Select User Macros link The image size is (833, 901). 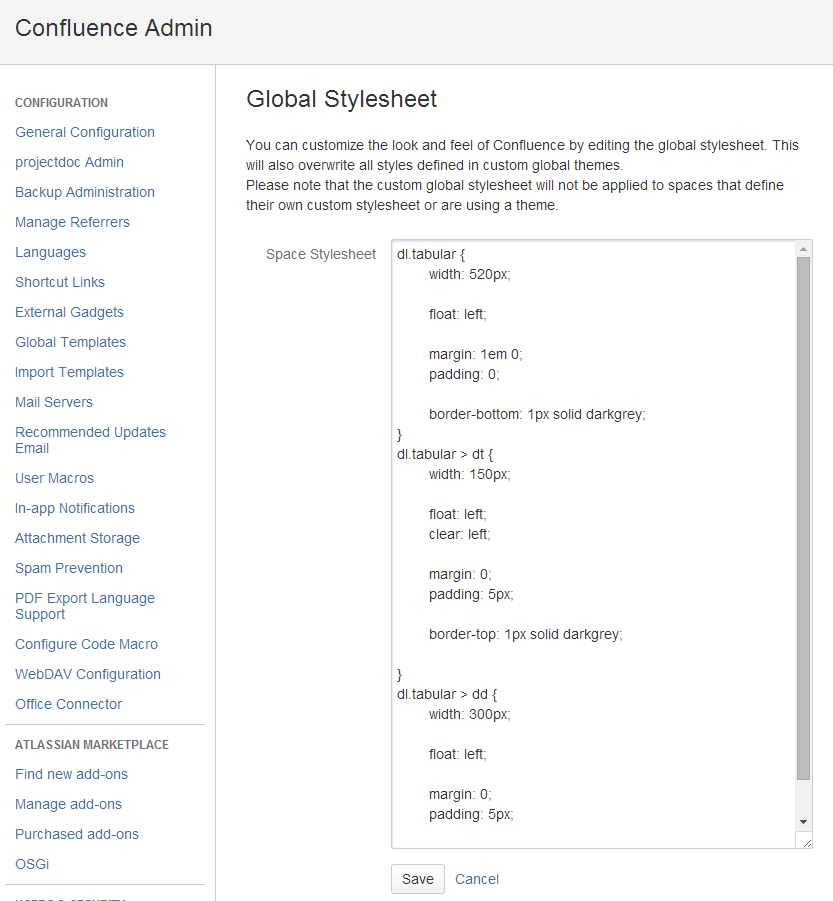coord(54,478)
